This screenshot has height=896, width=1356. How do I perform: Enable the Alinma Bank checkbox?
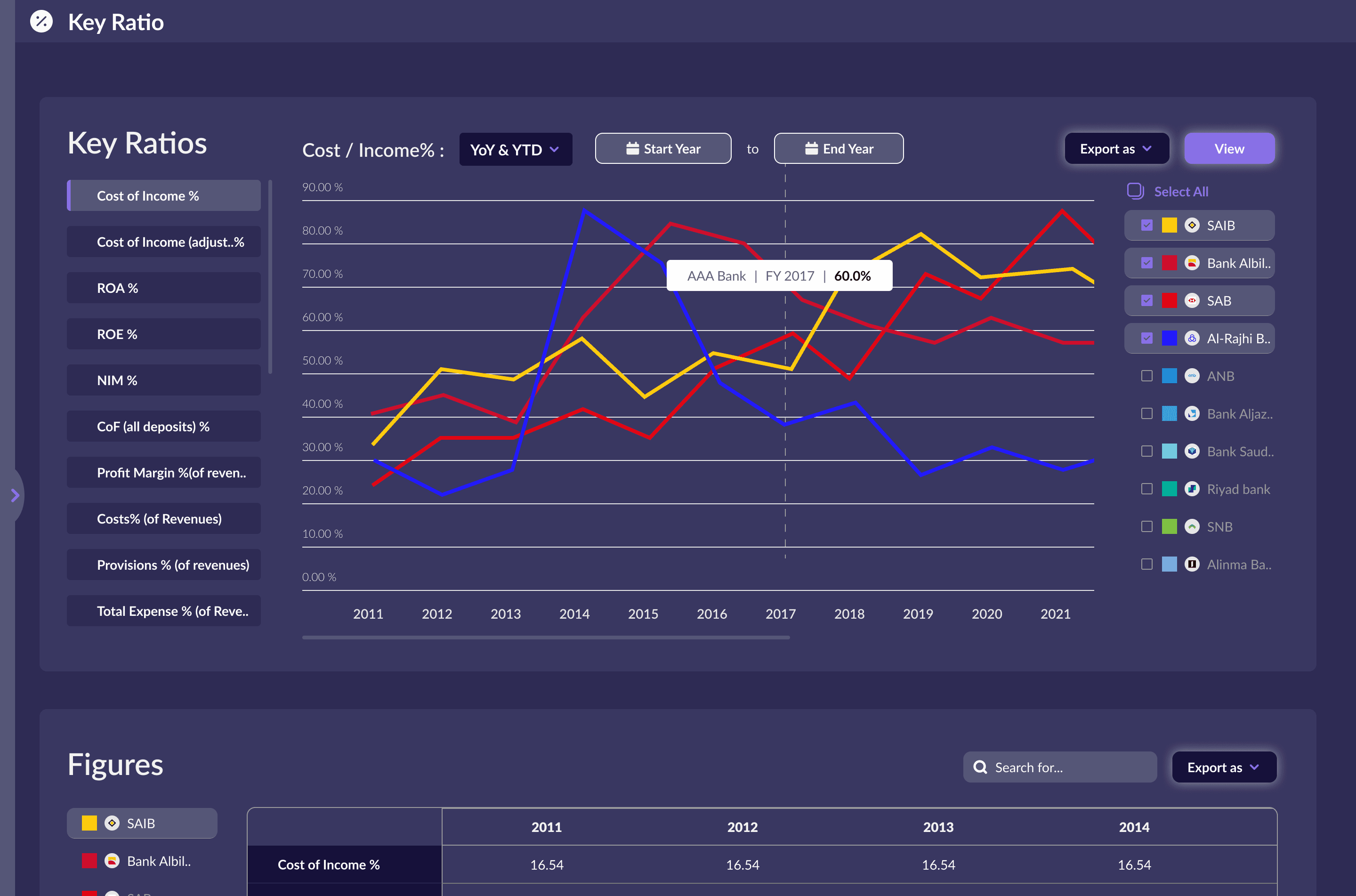point(1146,564)
